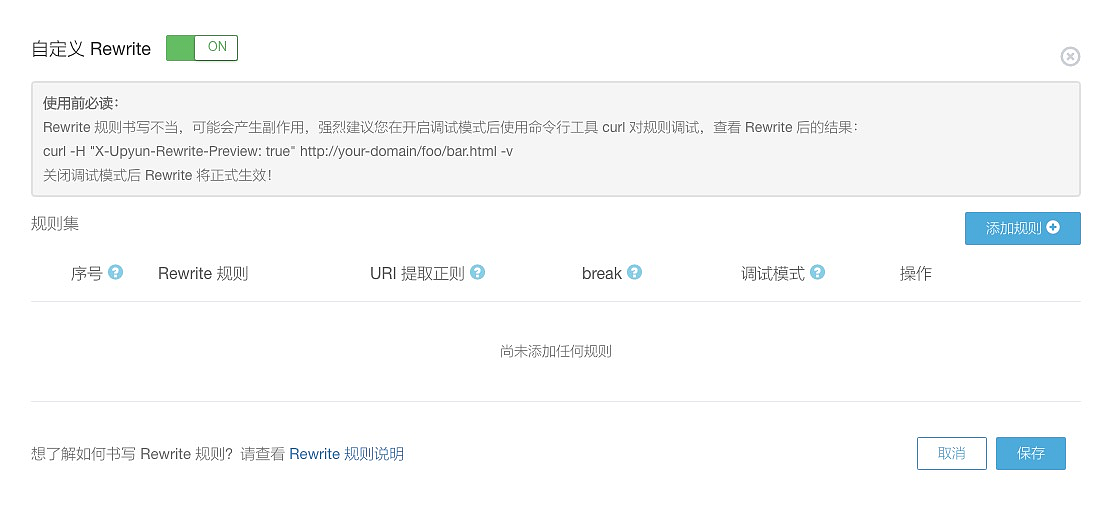
Task: Close the Rewrite dialog with the X icon
Action: point(1070,57)
